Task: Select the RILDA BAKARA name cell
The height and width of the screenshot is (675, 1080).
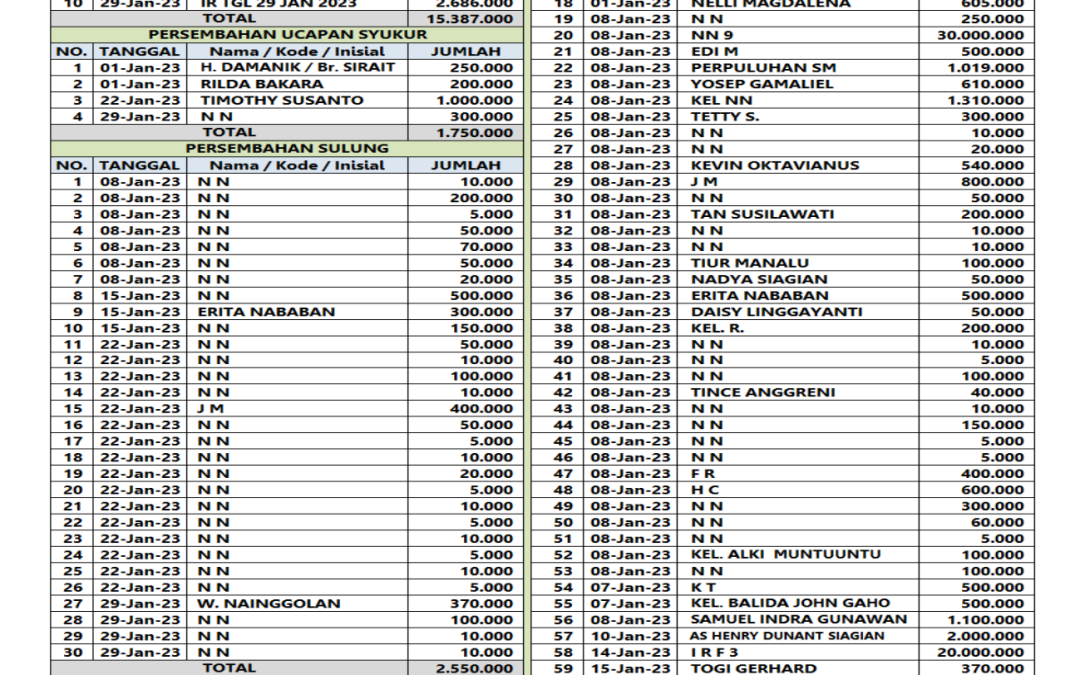Action: (x=248, y=84)
